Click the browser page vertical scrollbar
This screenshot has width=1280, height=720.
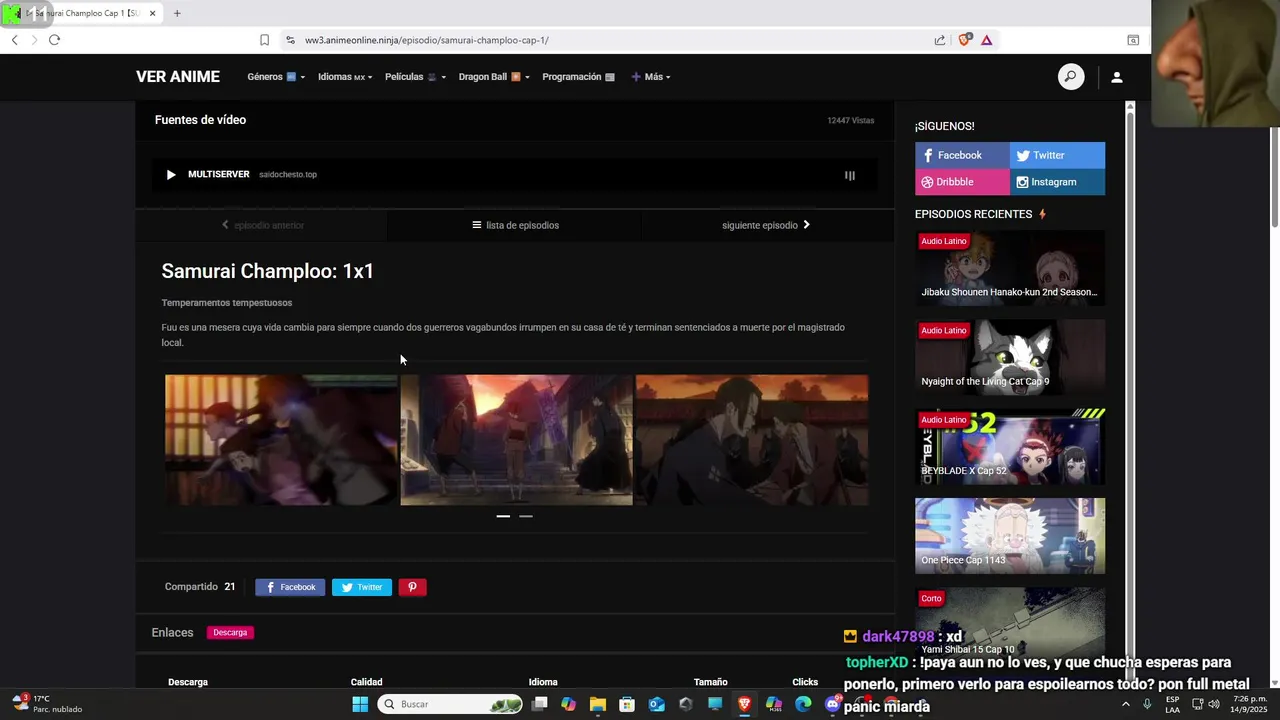1274,178
